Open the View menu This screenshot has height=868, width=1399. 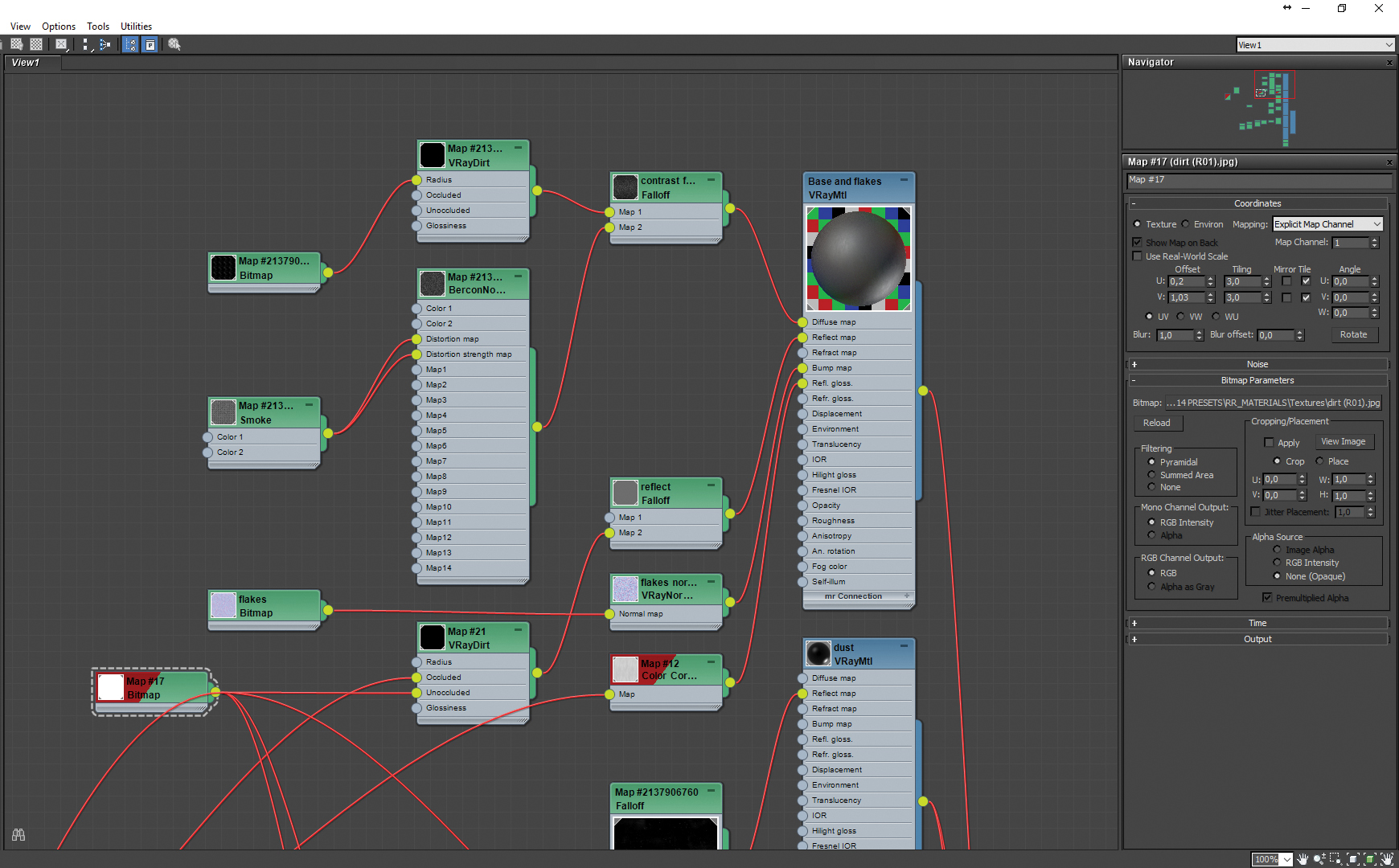[x=20, y=27]
